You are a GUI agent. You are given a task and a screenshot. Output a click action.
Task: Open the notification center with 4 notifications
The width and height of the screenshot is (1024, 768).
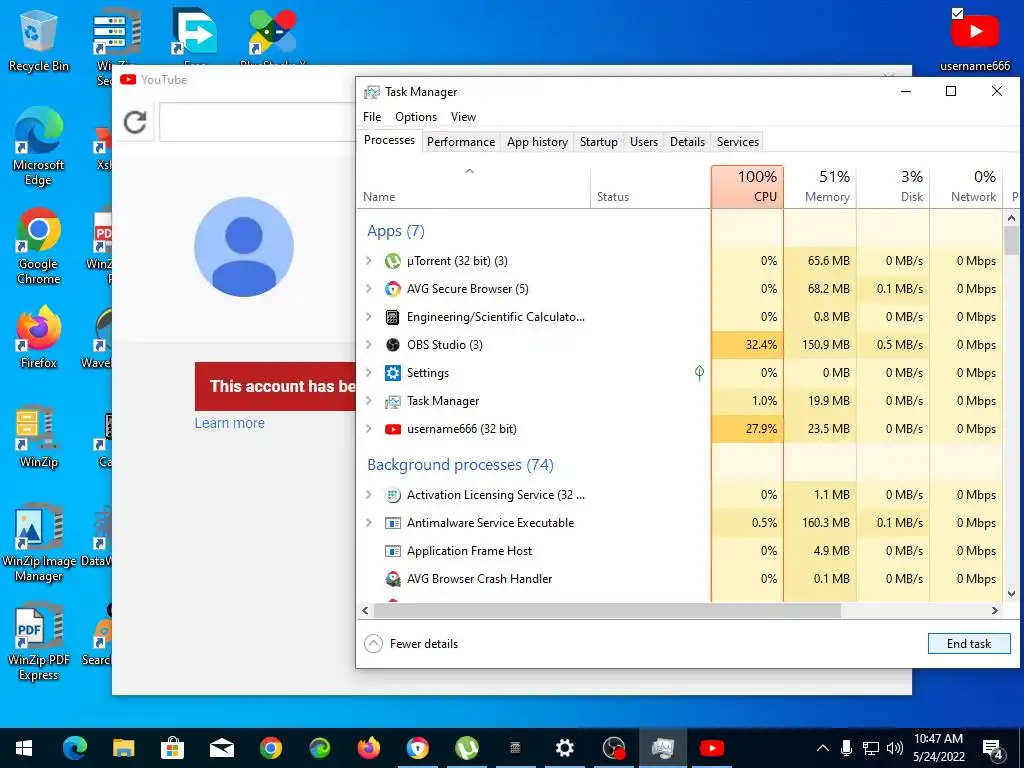(x=993, y=749)
